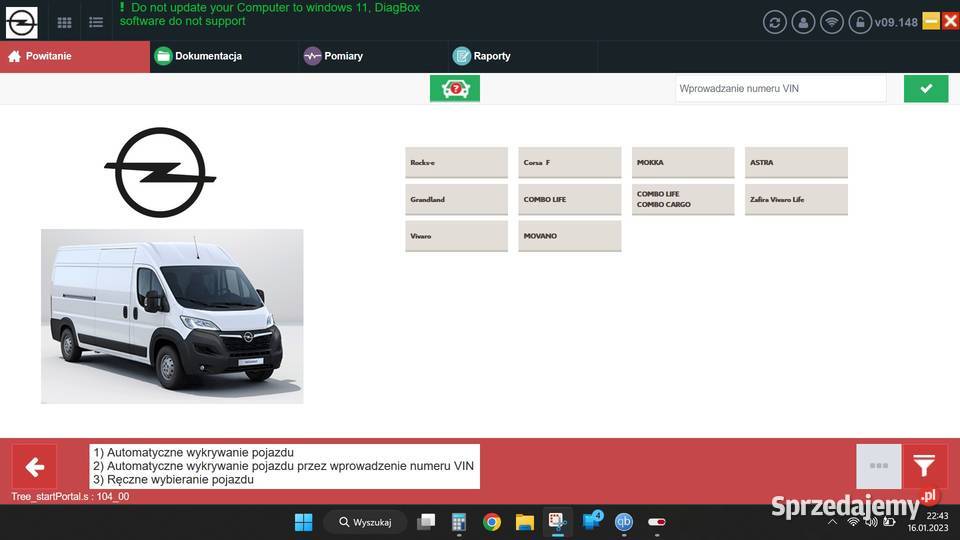Select the COMBO LIFE vehicle button
960x540 pixels.
click(569, 200)
